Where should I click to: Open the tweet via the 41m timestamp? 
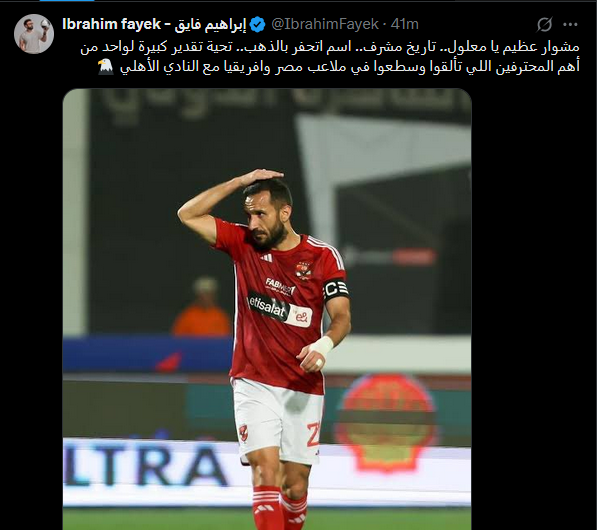[x=405, y=24]
